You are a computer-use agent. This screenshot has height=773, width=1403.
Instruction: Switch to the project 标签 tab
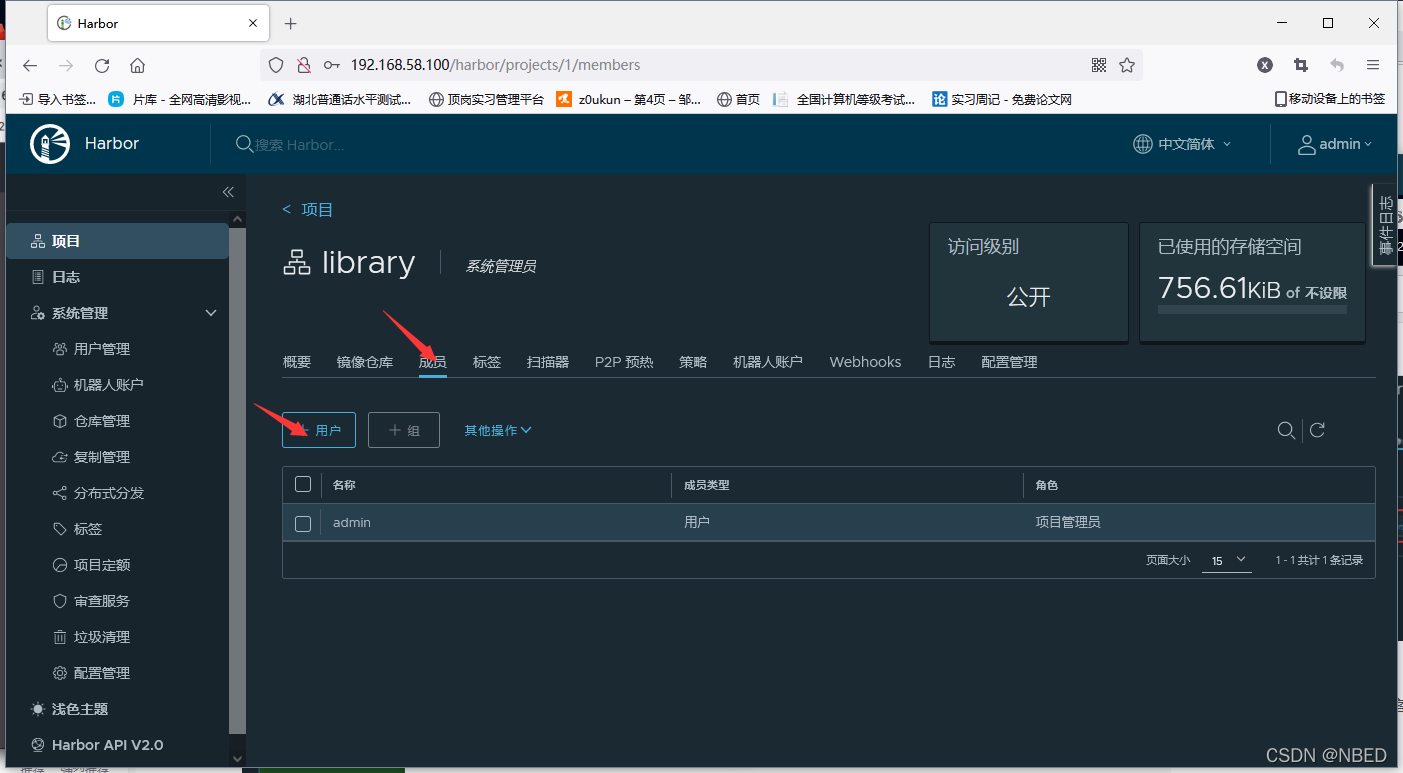coord(487,362)
